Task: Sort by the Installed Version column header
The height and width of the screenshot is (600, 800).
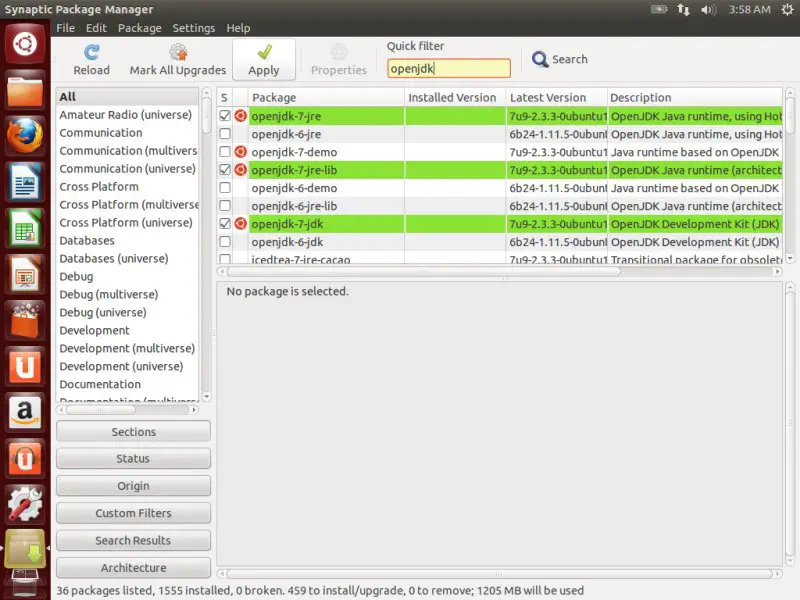Action: (x=455, y=97)
